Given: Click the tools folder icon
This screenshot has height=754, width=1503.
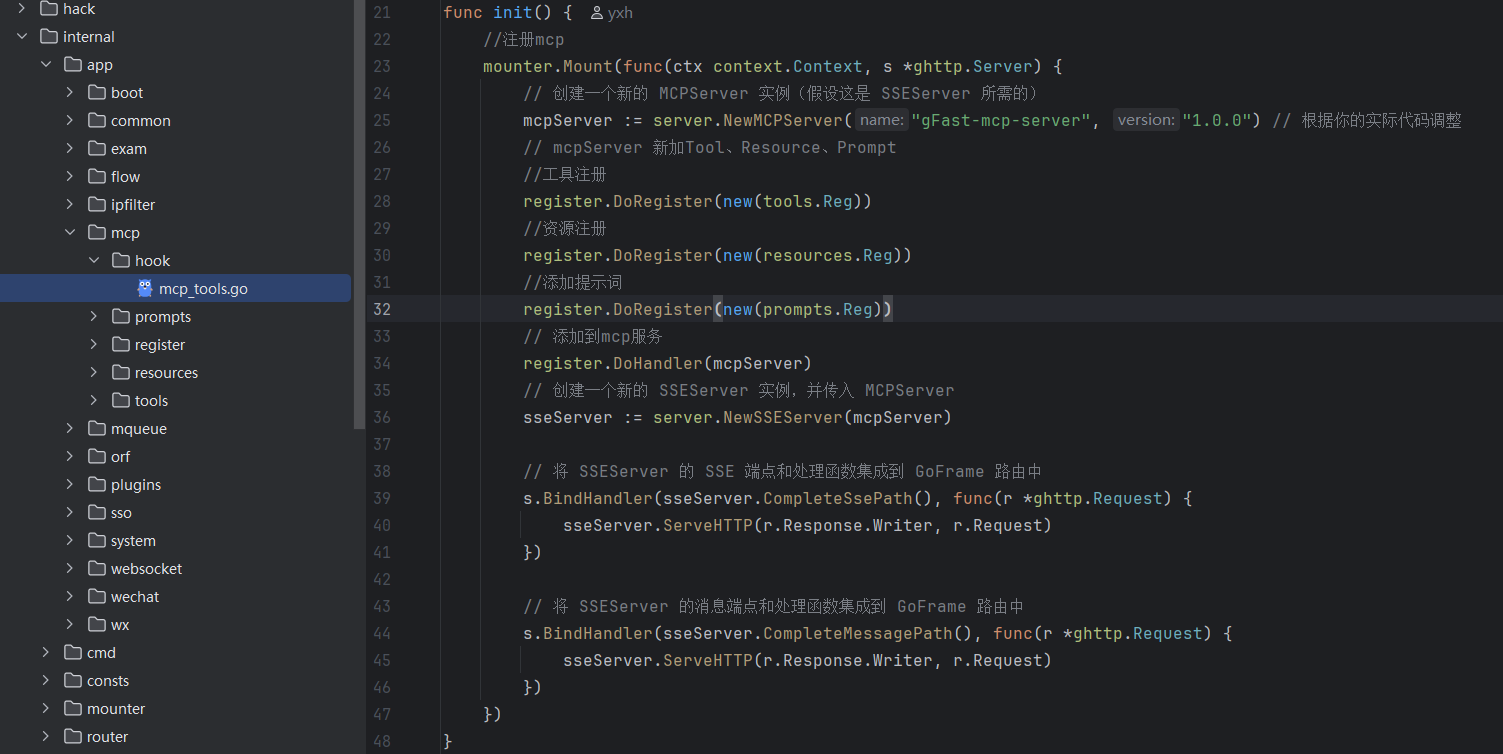Looking at the screenshot, I should point(120,401).
